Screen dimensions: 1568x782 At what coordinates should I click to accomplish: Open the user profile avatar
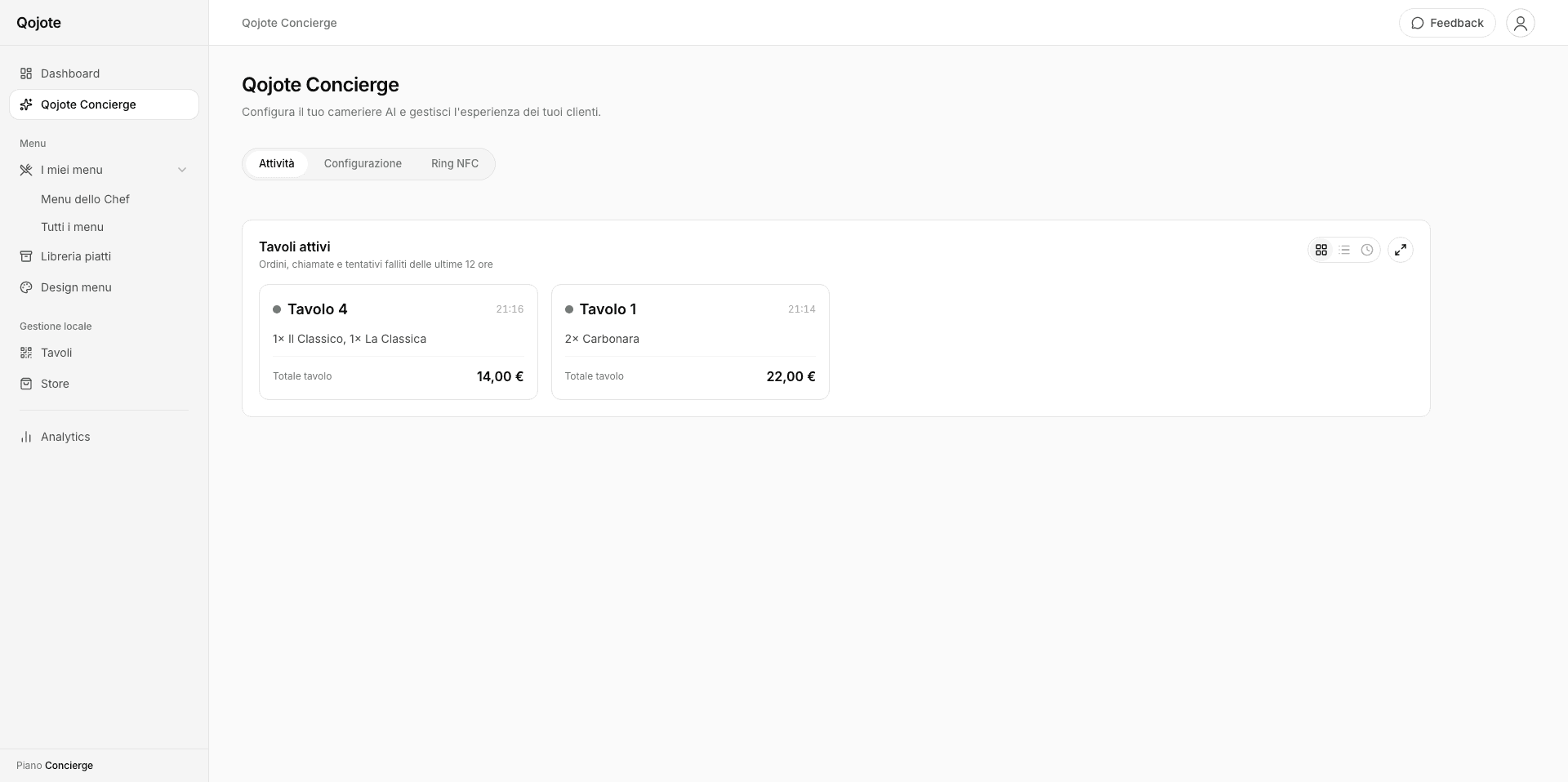tap(1521, 23)
